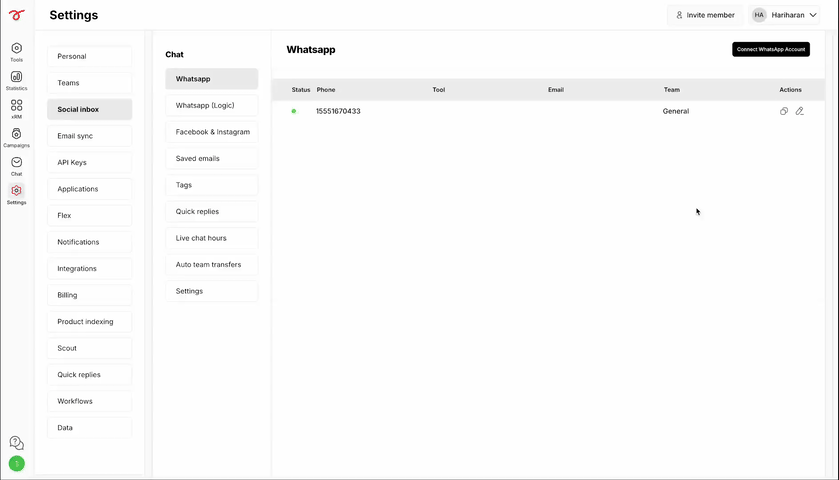Click the Settings page title

(74, 15)
